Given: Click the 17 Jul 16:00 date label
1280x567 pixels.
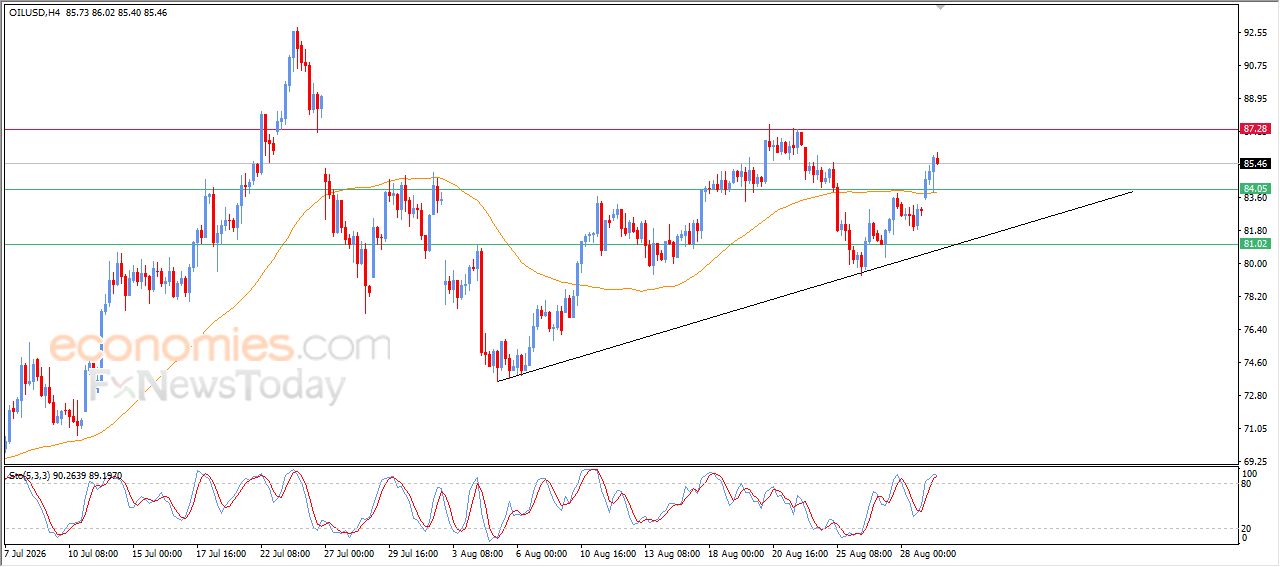Looking at the screenshot, I should click(220, 552).
